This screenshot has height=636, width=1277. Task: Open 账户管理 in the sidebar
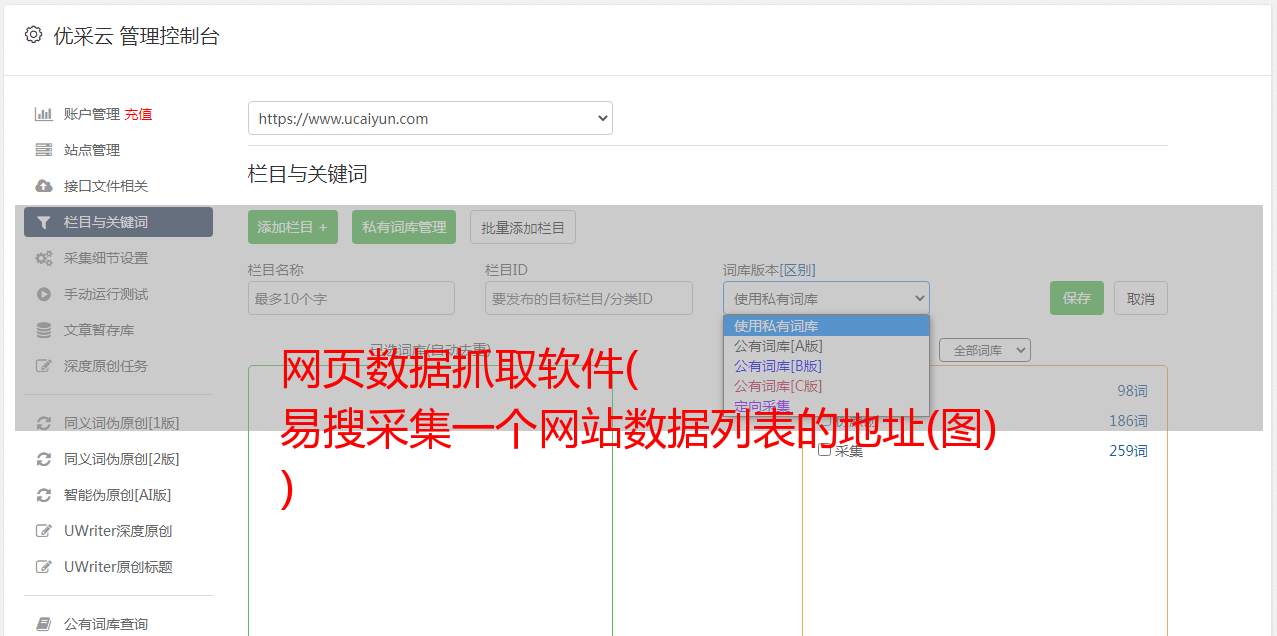pos(92,114)
